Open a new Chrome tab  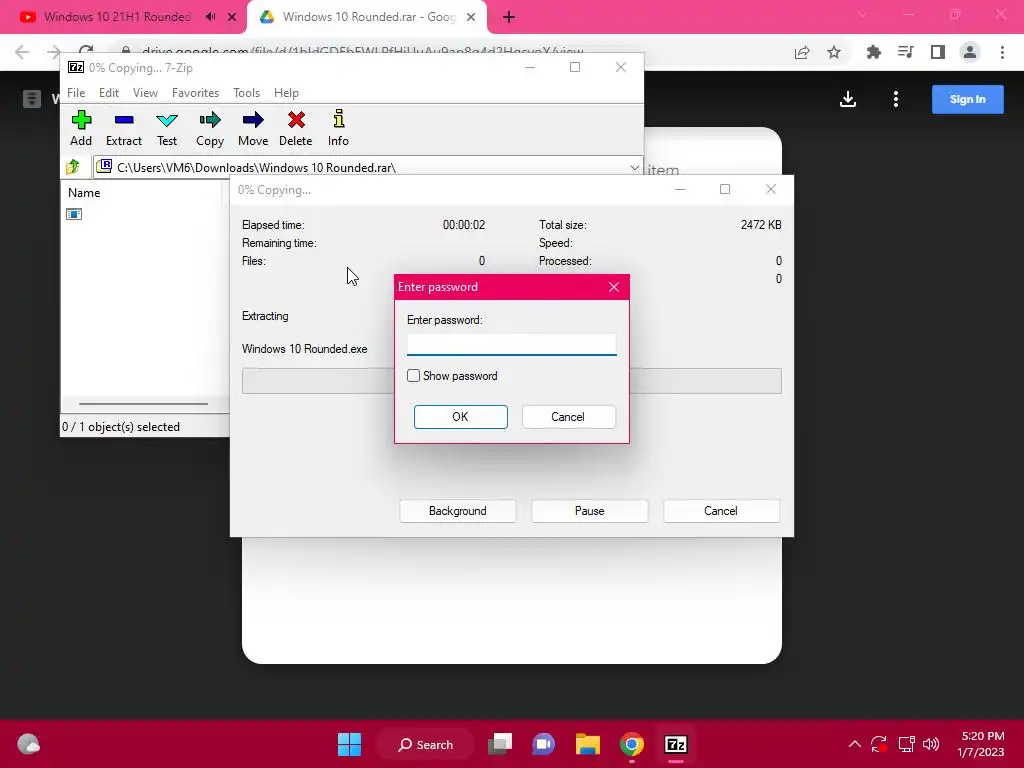click(509, 17)
